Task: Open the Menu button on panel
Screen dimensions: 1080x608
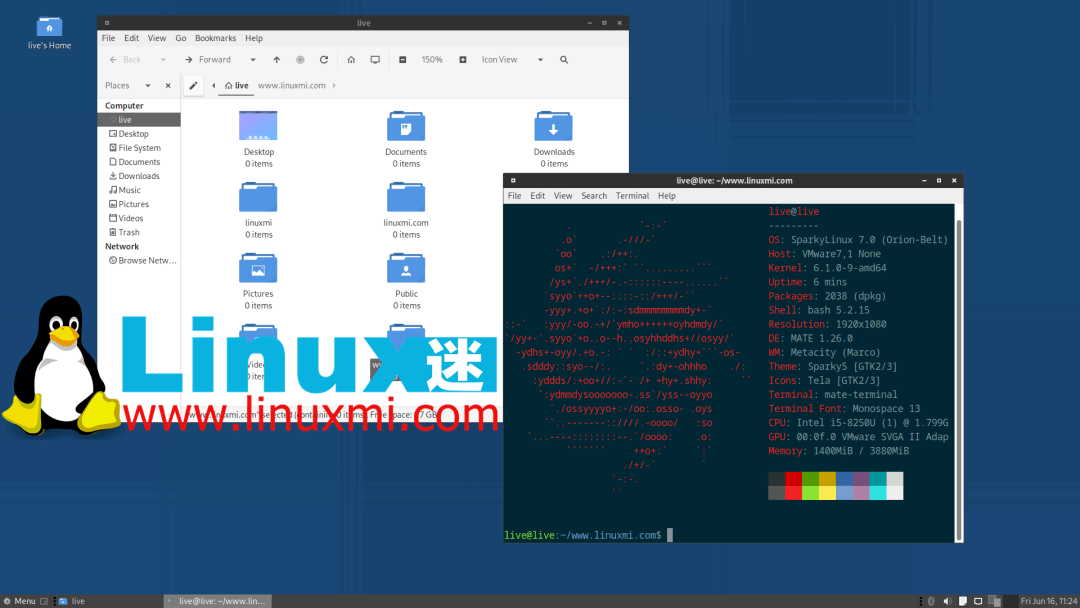Action: pyautogui.click(x=19, y=601)
